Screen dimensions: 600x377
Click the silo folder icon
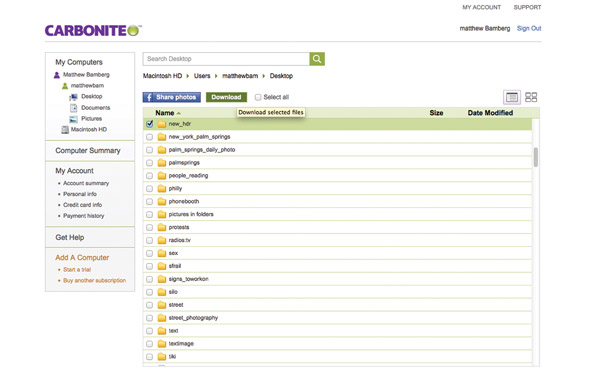pos(162,292)
